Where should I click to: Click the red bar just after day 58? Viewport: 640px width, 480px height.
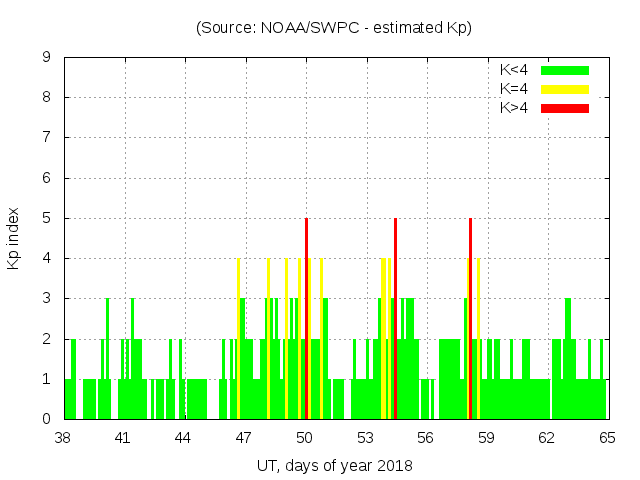[x=470, y=318]
